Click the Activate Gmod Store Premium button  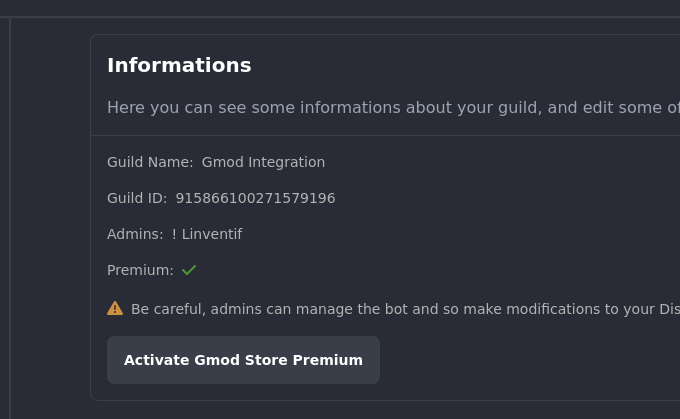pyautogui.click(x=243, y=360)
